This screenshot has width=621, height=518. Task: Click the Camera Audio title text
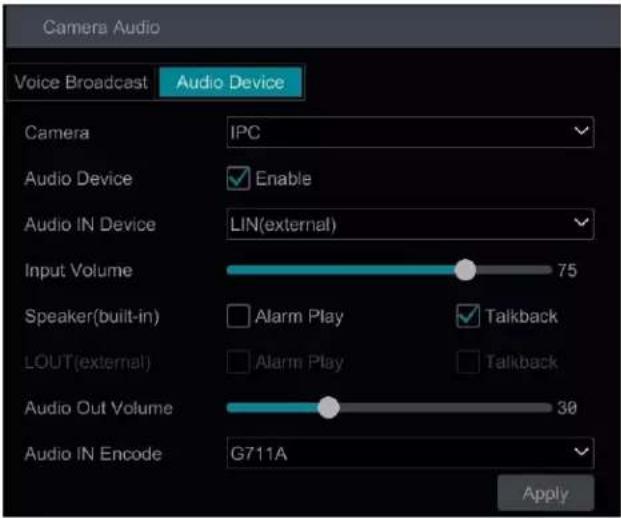click(x=101, y=27)
